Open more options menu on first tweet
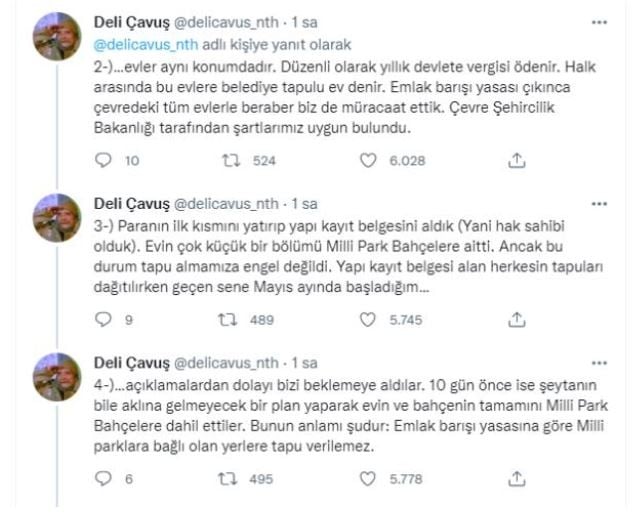This screenshot has width=637, height=527. [x=598, y=21]
